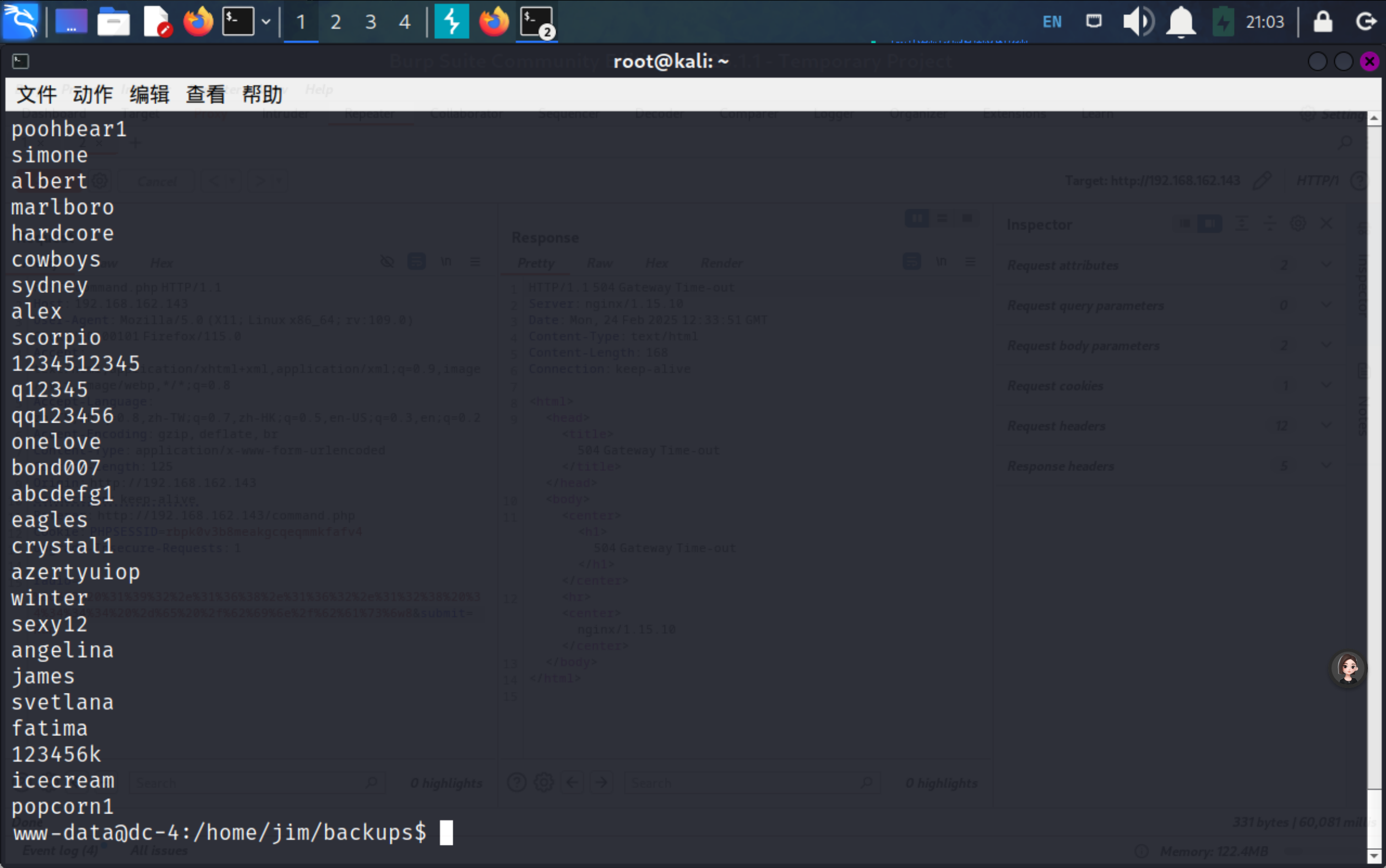Open the 编辑 menu
Image resolution: width=1386 pixels, height=868 pixels.
point(149,94)
